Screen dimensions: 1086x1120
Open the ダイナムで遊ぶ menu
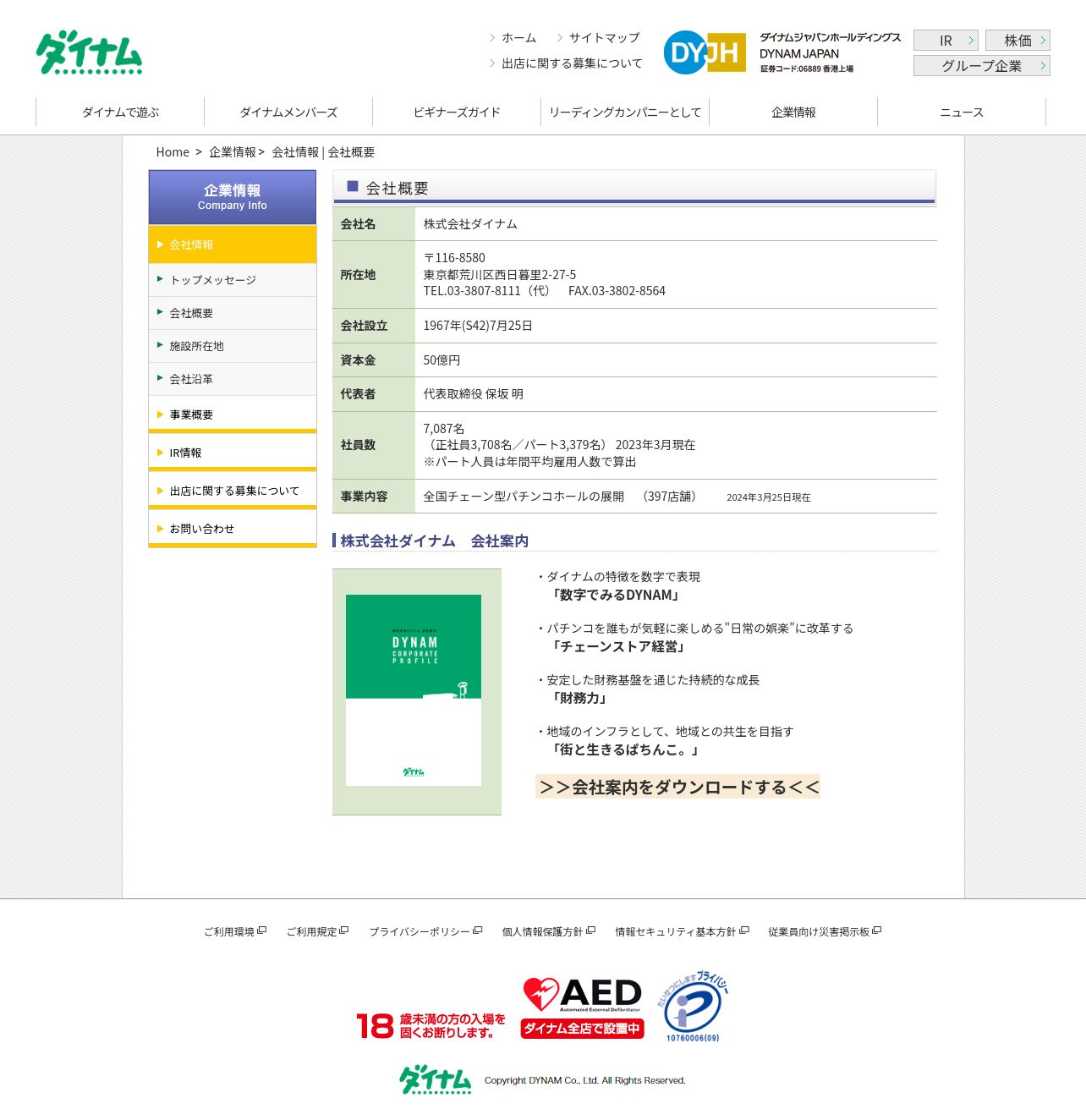tap(120, 112)
